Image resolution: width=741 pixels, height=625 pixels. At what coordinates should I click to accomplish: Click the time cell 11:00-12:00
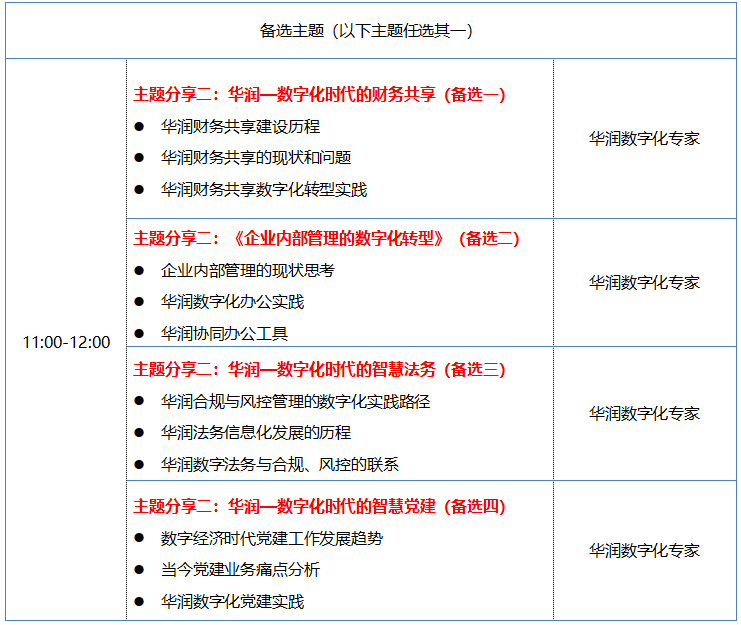66,342
